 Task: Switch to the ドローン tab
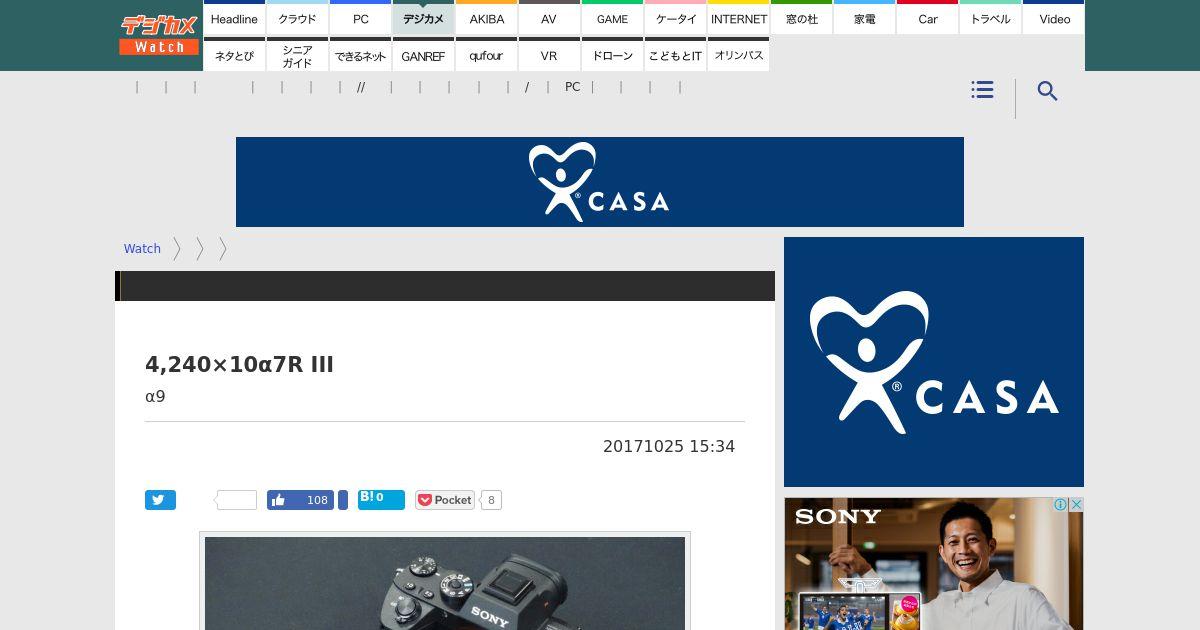612,55
